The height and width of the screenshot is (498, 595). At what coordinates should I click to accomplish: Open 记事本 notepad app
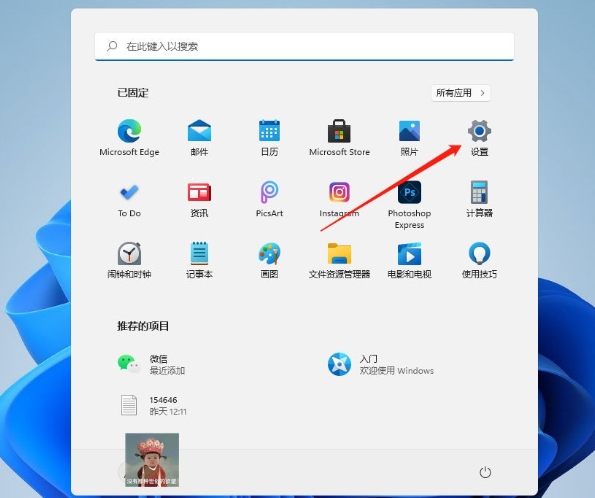[199, 260]
